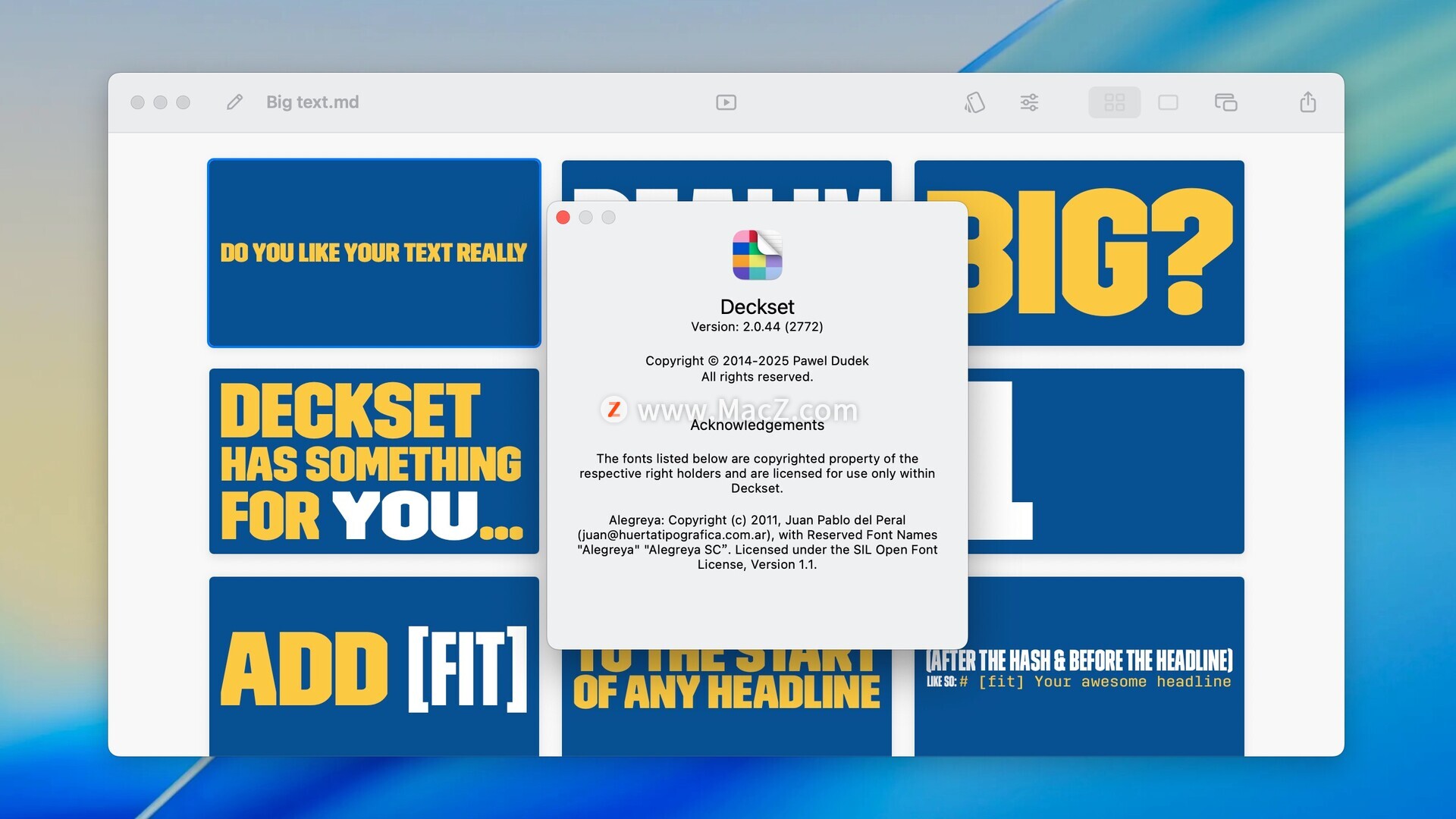The width and height of the screenshot is (1456, 819).
Task: Switch to single slide view
Action: pyautogui.click(x=1168, y=102)
